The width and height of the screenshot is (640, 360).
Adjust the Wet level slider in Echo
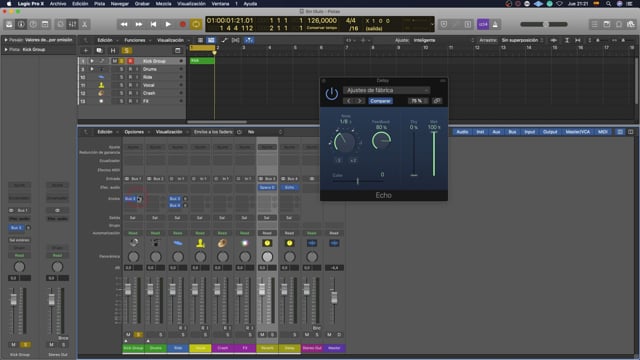tap(434, 153)
